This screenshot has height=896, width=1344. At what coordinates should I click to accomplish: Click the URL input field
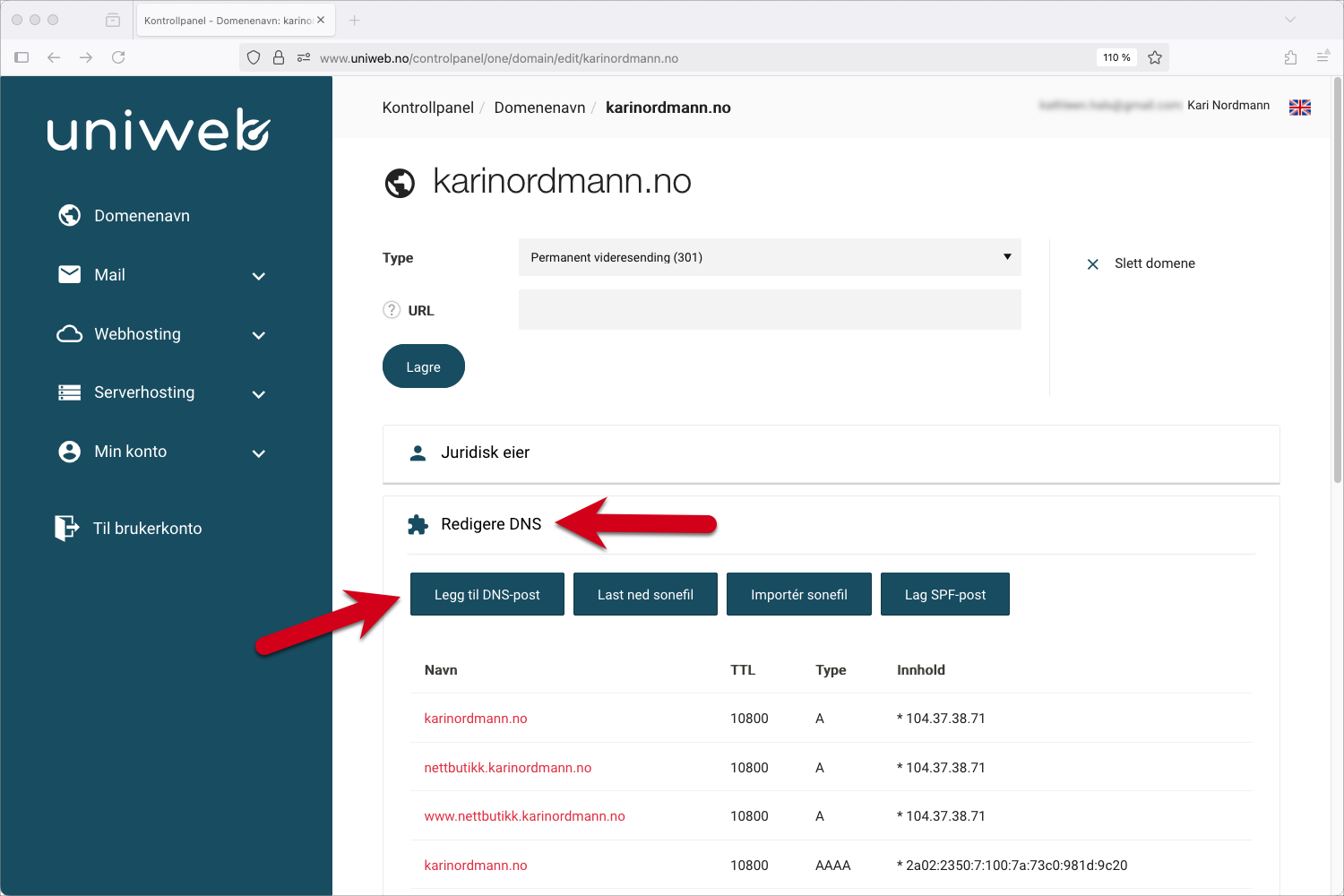click(770, 309)
